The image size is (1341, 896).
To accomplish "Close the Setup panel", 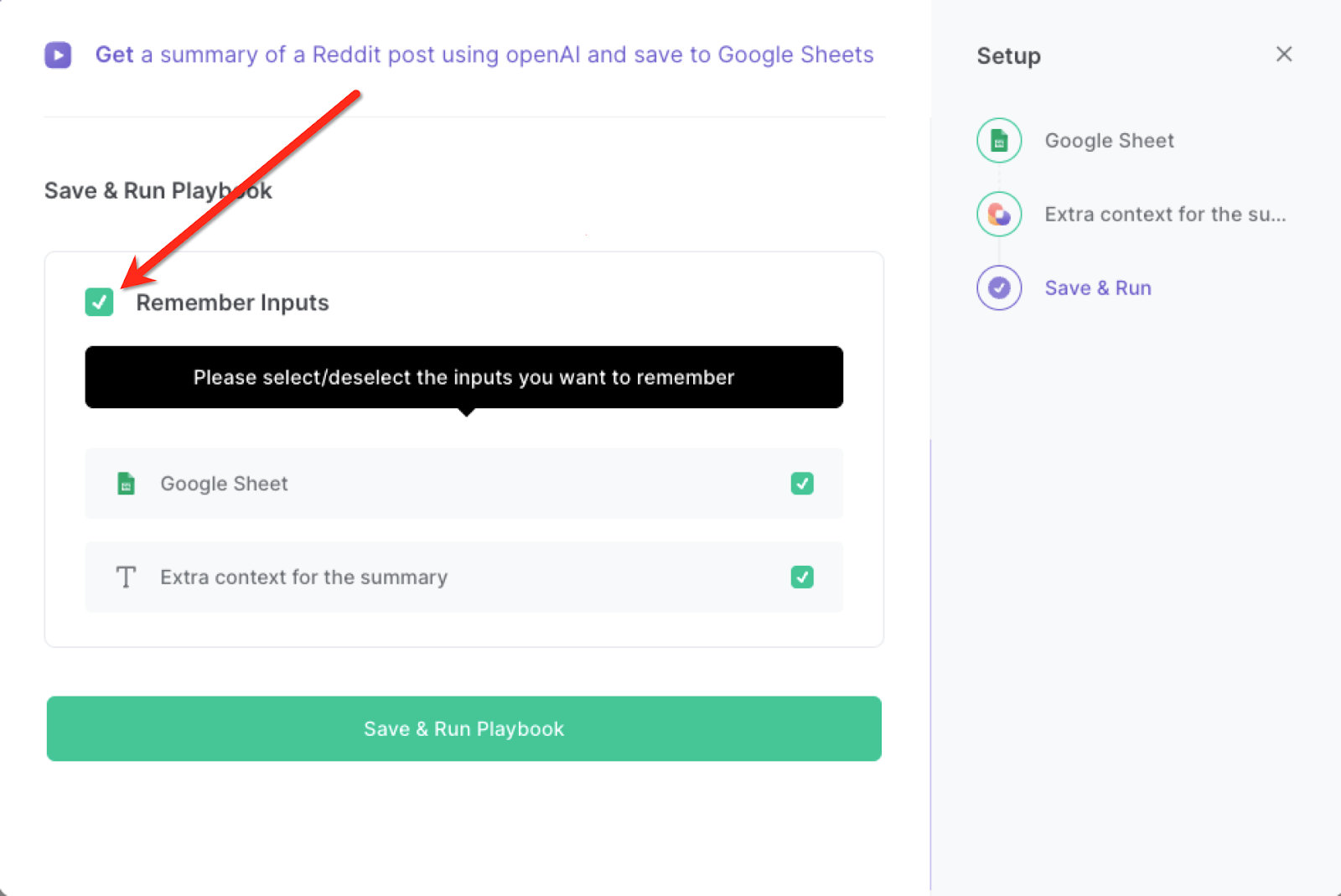I will [x=1284, y=54].
